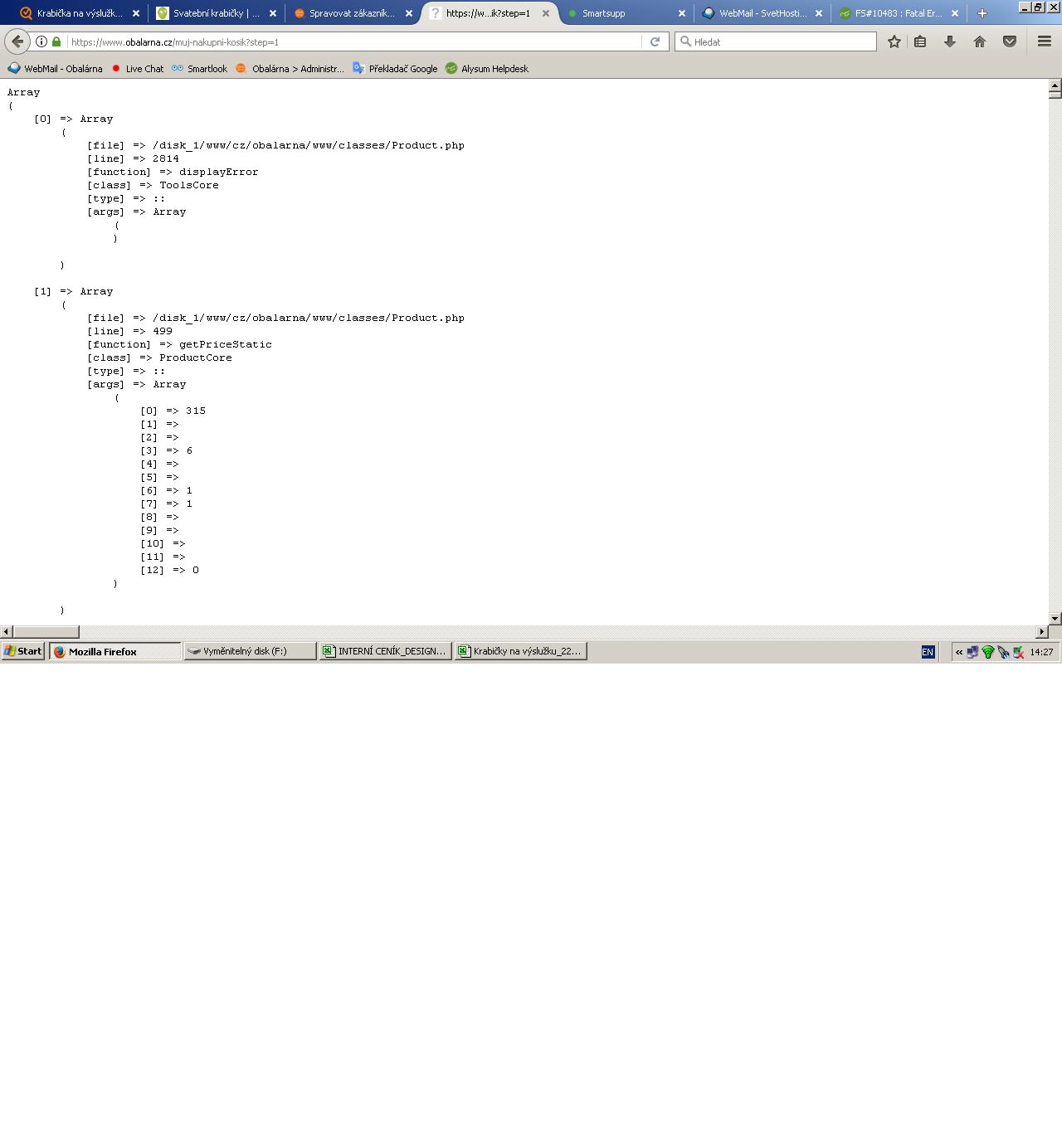Click the Product.php path in entry [0]

pos(309,145)
